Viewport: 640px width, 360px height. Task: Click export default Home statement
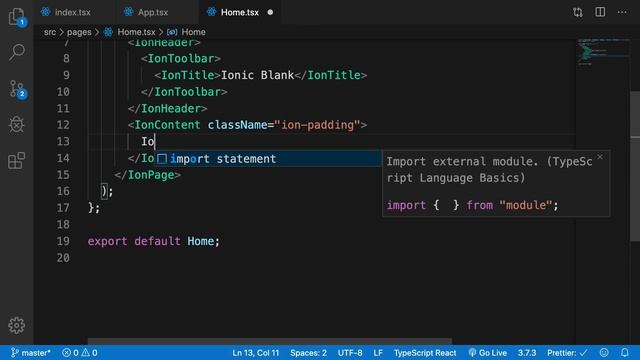coord(153,241)
